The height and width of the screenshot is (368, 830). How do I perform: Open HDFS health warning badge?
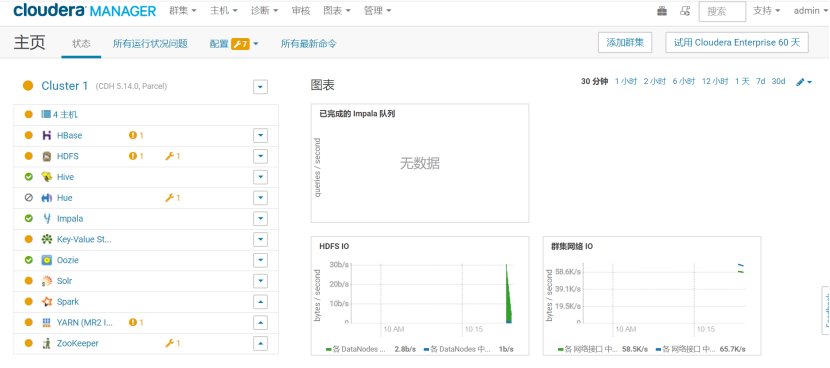click(x=136, y=156)
